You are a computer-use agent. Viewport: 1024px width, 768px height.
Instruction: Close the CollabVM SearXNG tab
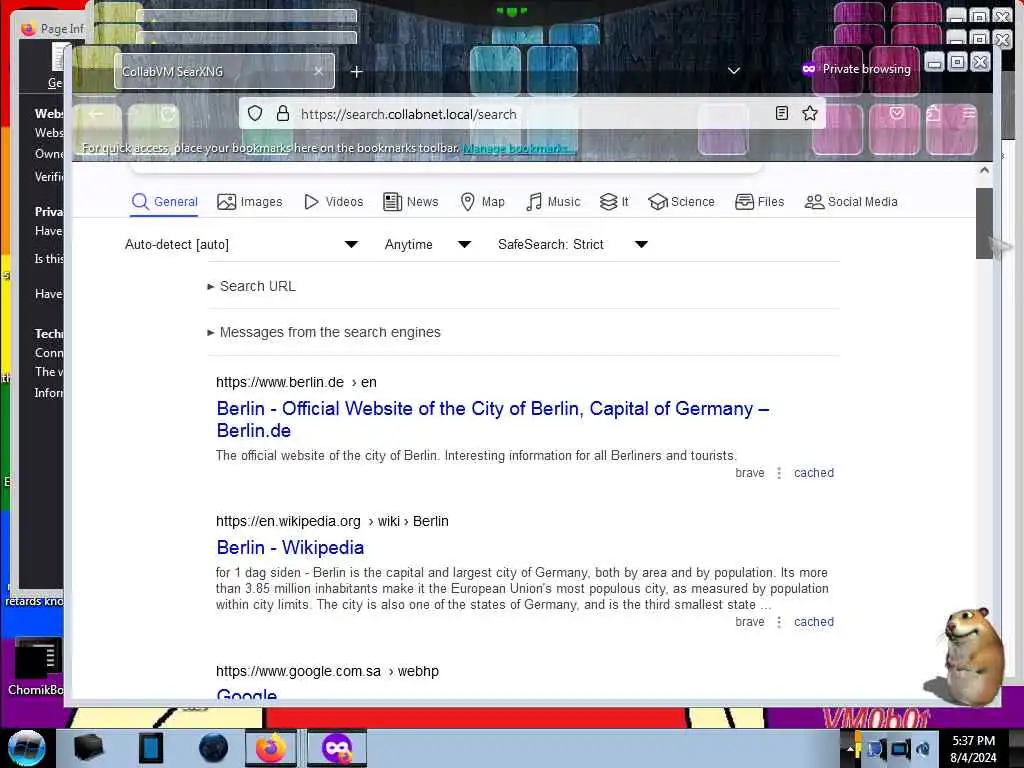(x=318, y=71)
